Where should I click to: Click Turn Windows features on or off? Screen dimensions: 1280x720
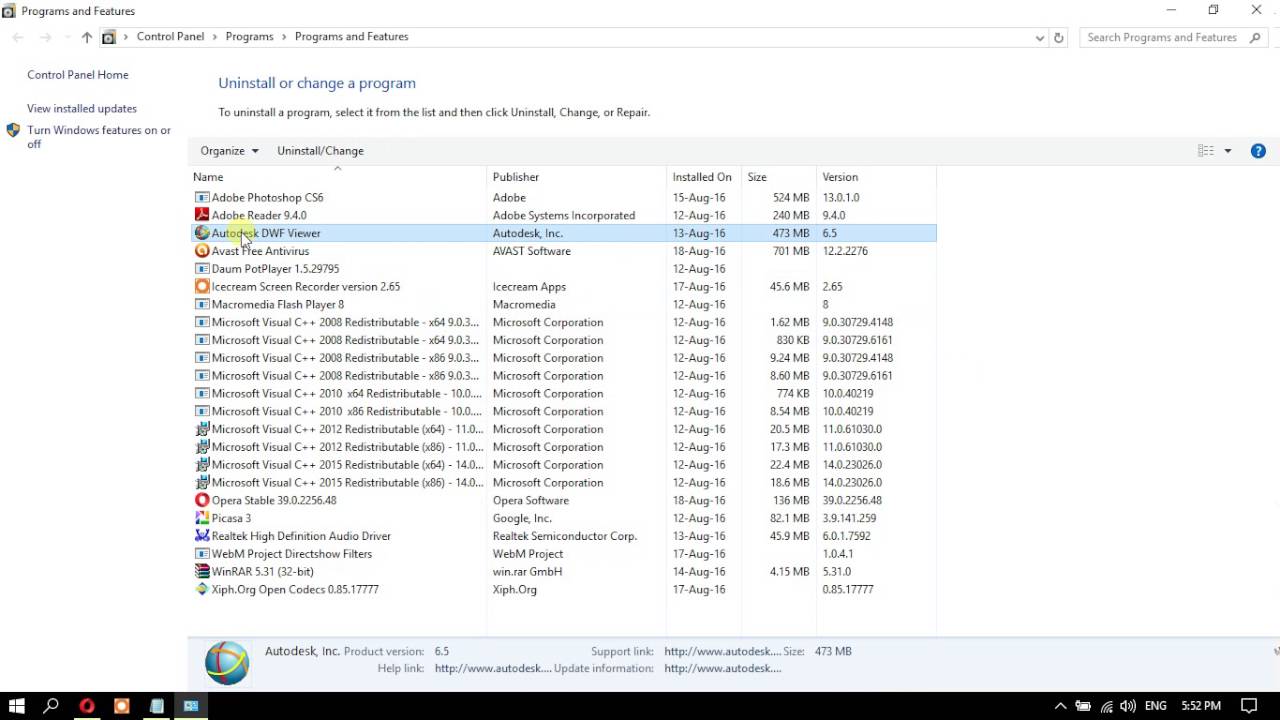pyautogui.click(x=99, y=137)
